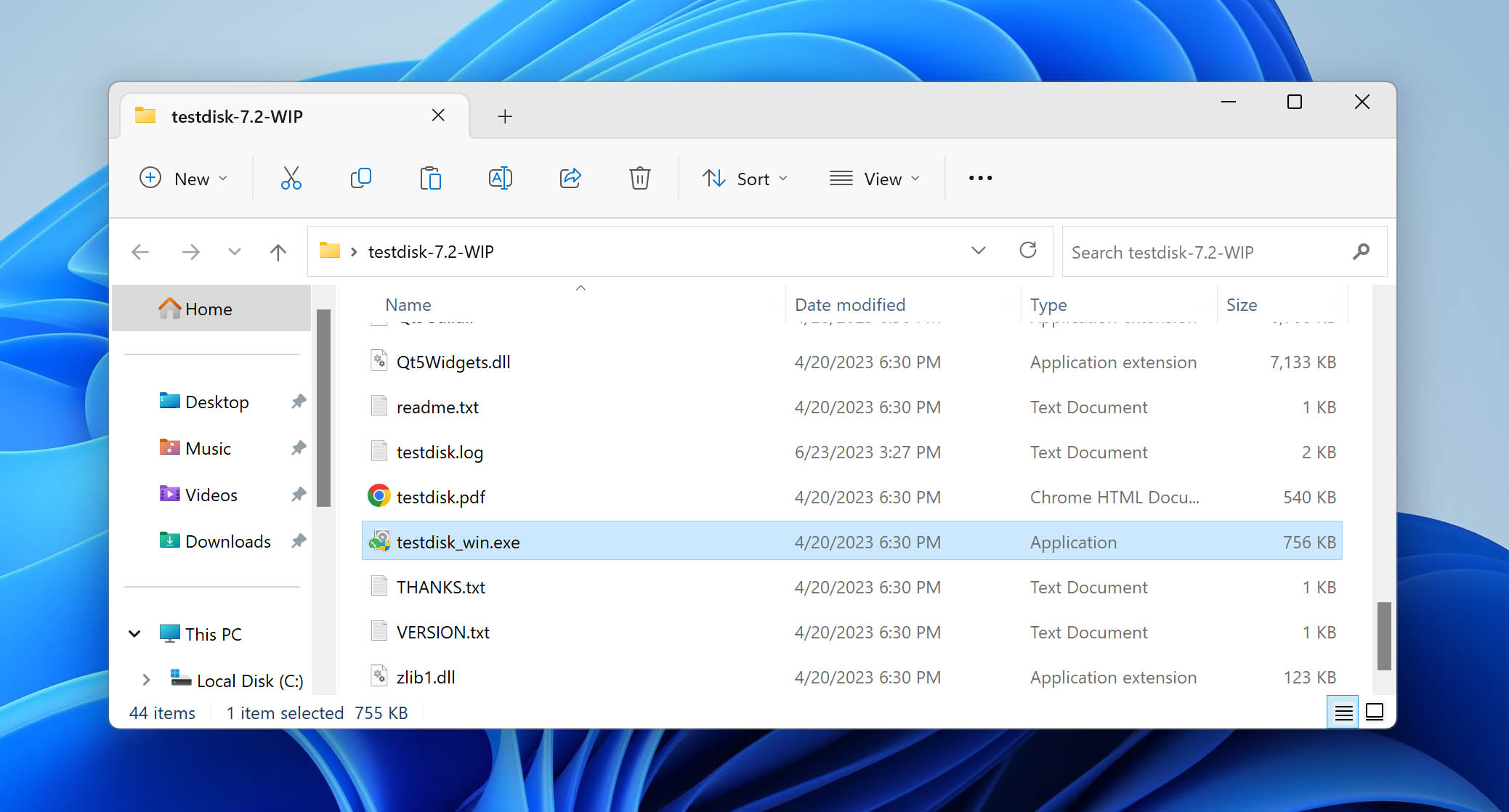Open Desktop in navigation pane

(x=217, y=402)
